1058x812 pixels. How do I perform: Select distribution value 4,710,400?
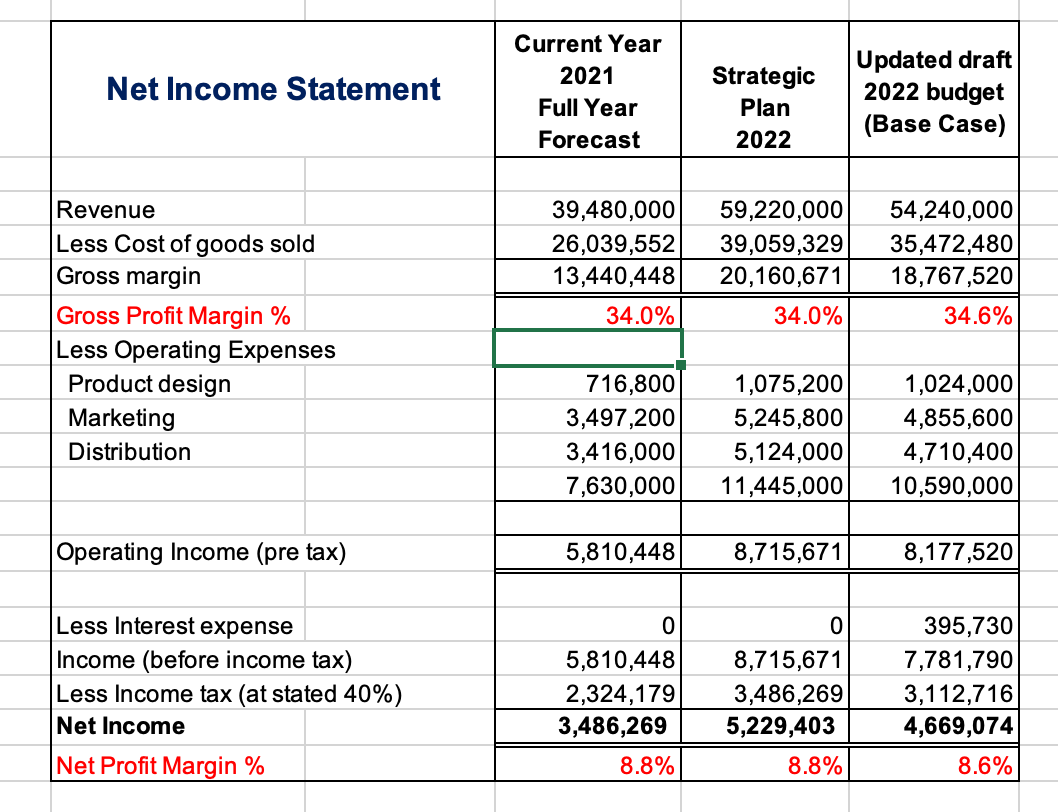[x=958, y=451]
